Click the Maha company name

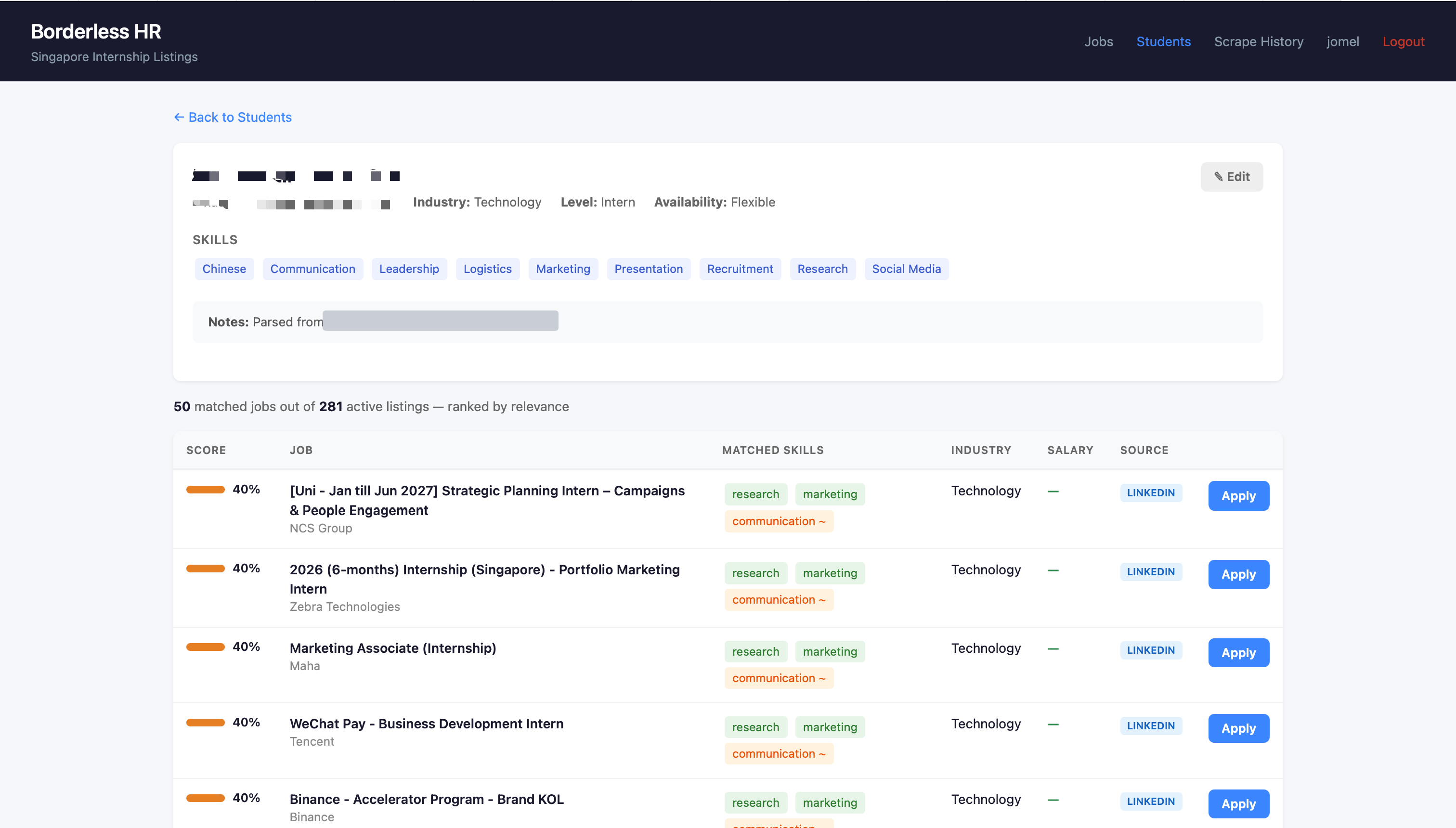click(305, 666)
